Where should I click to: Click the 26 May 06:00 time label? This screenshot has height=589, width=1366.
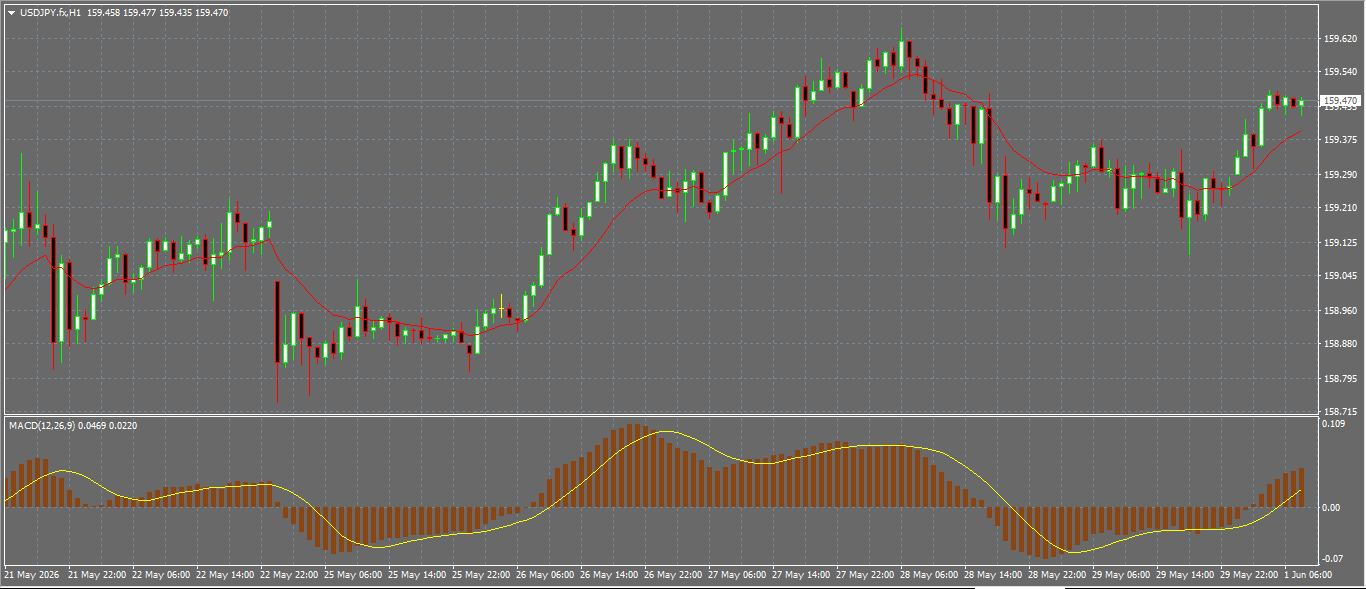click(546, 576)
